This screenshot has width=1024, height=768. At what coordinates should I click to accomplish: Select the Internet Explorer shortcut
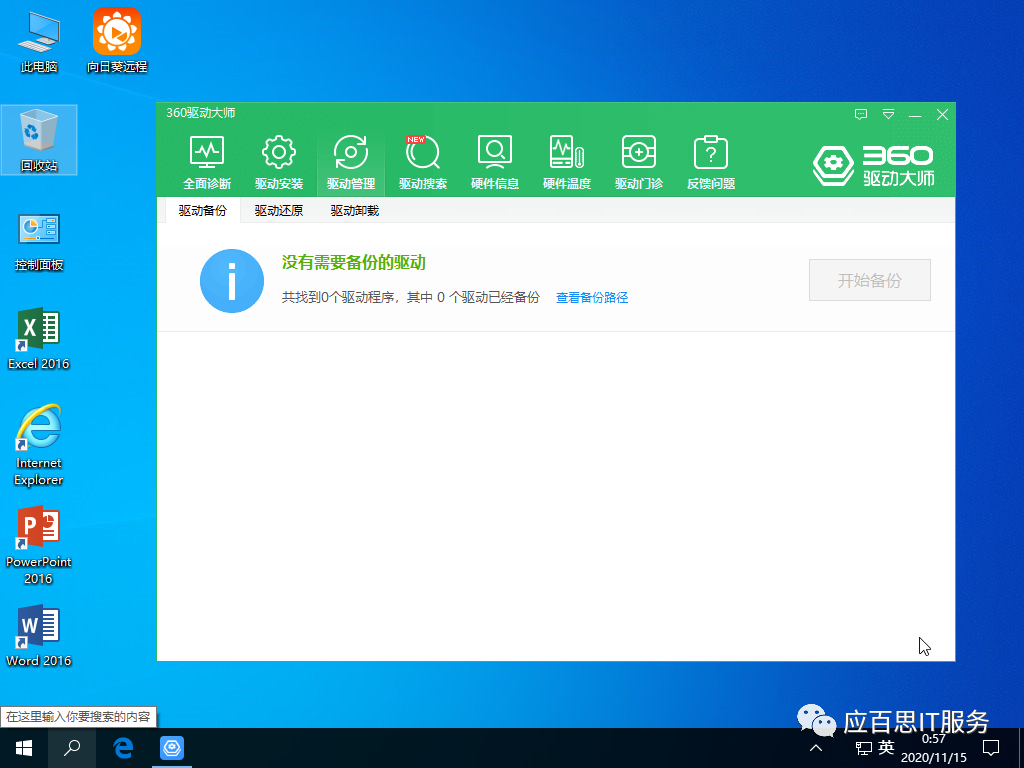tap(39, 445)
